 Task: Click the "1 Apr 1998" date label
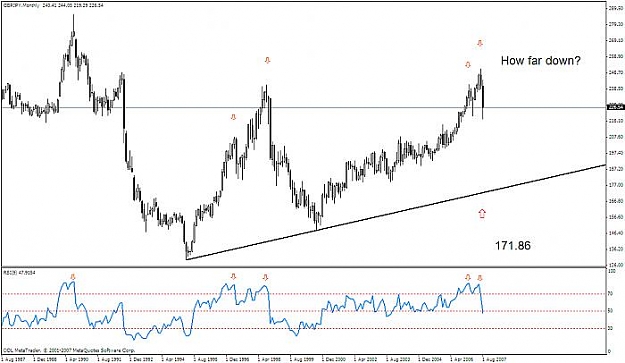click(270, 359)
